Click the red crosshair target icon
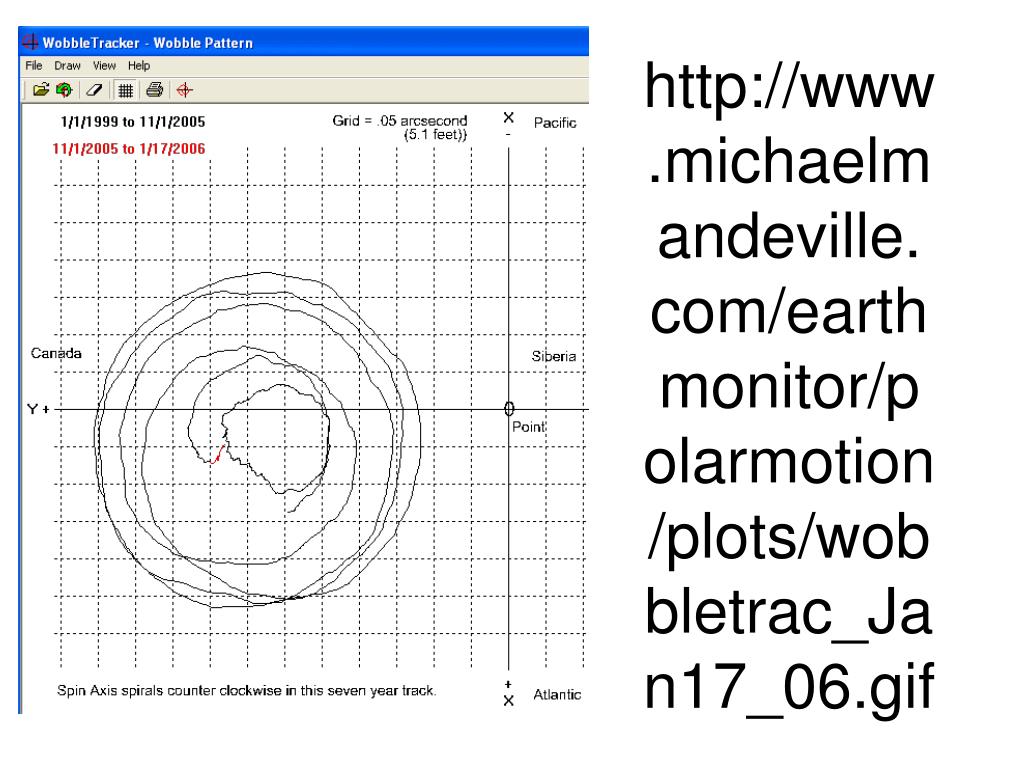 tap(185, 89)
